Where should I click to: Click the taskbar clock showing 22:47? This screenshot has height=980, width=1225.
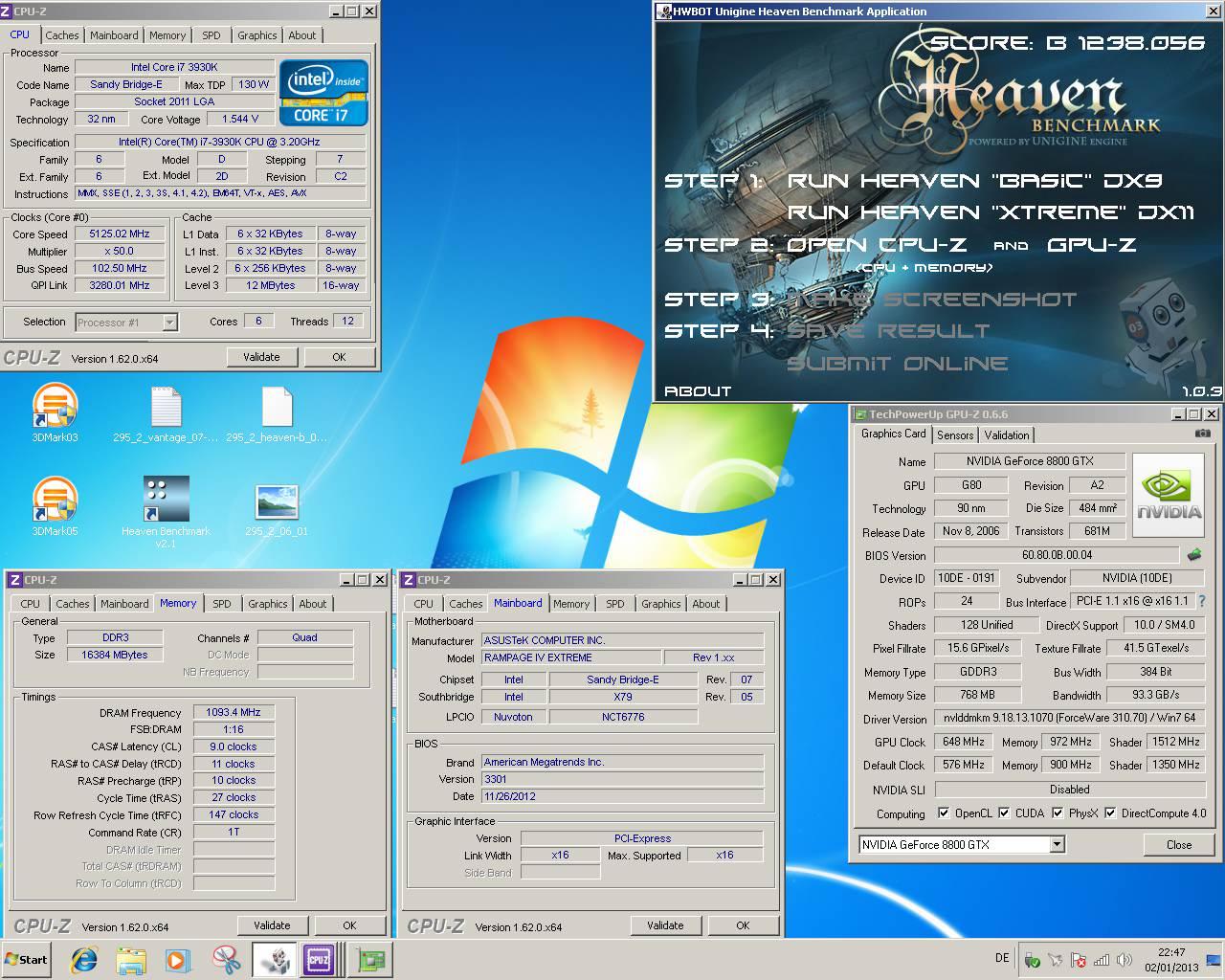(x=1171, y=959)
